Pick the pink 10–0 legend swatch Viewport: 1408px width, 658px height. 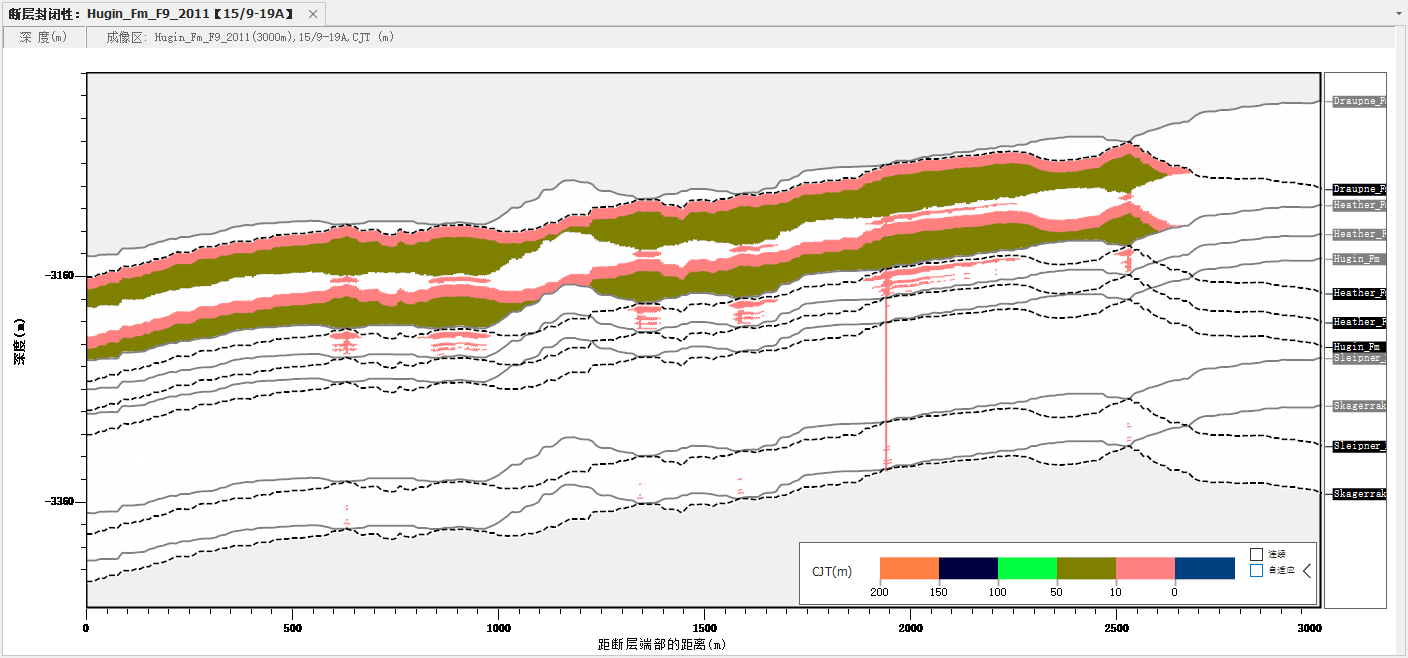pyautogui.click(x=1145, y=568)
